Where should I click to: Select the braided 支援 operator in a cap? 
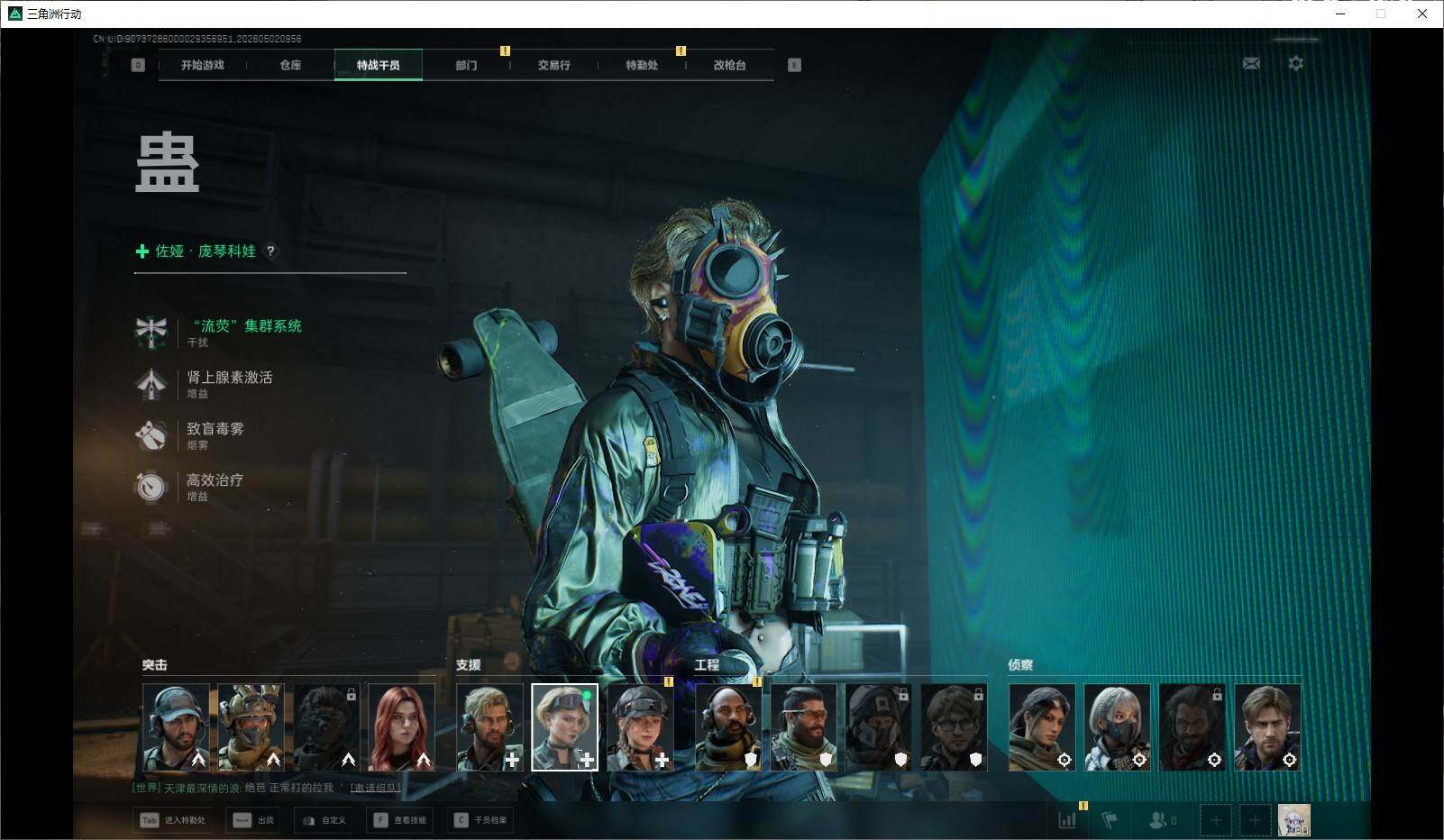[640, 727]
